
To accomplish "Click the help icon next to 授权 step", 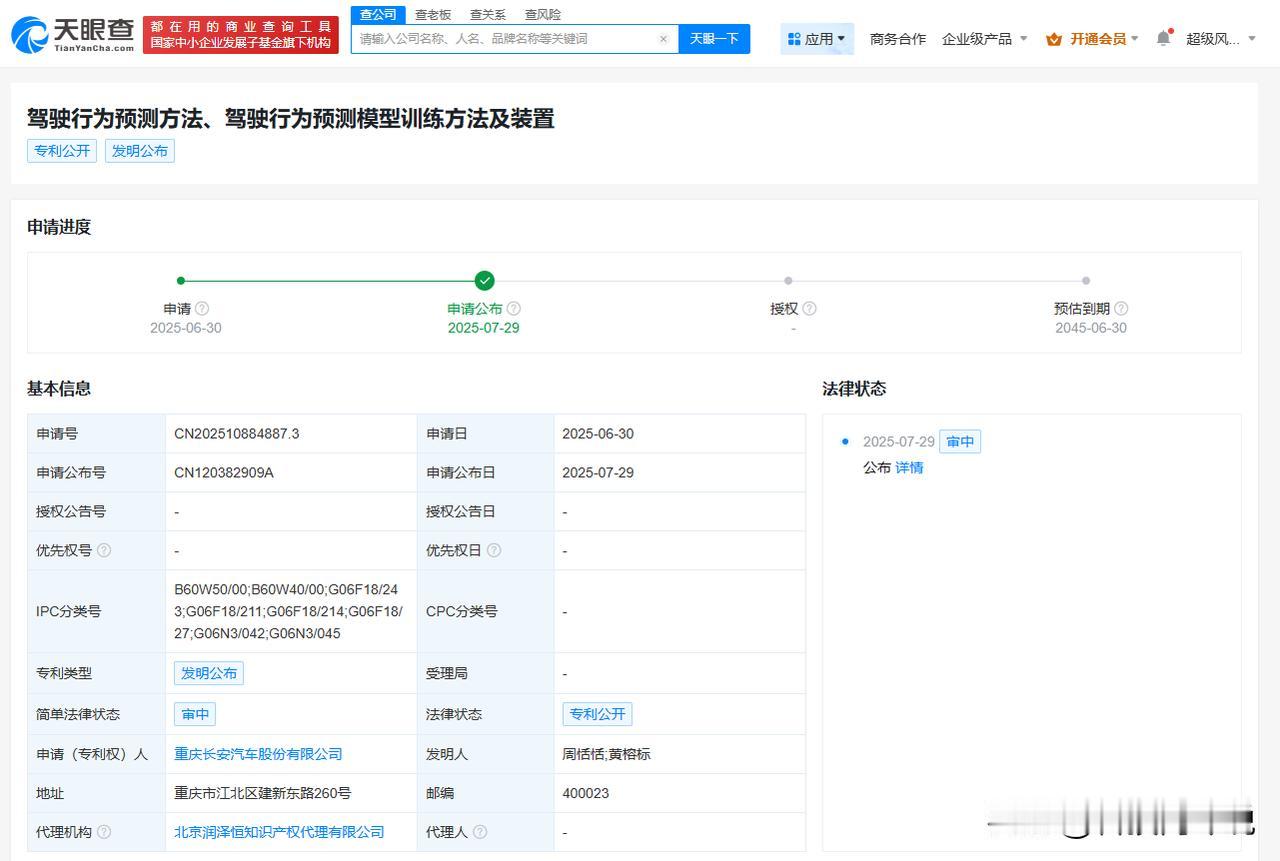I will (x=810, y=309).
